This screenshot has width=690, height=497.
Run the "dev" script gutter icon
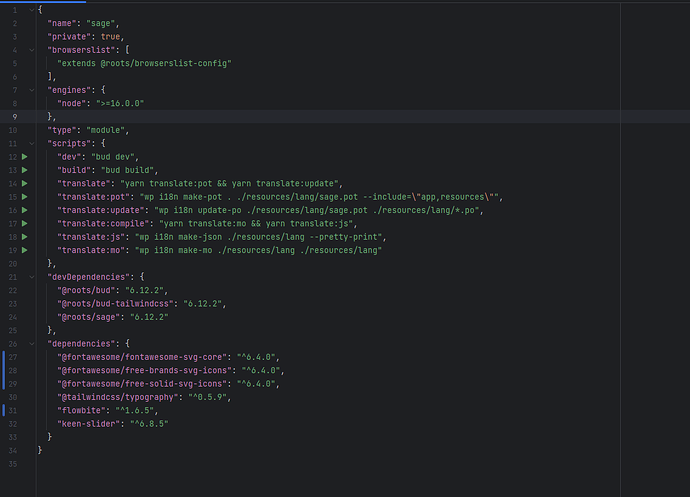pos(25,157)
